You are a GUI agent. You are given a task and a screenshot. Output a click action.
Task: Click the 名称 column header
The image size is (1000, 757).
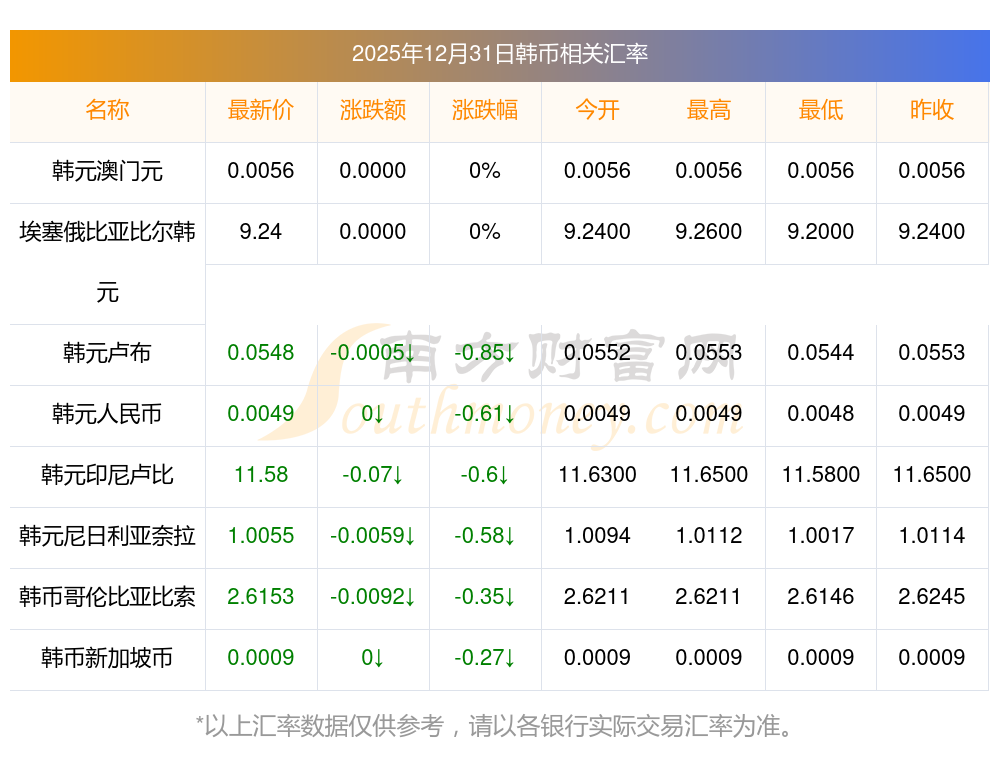point(107,110)
